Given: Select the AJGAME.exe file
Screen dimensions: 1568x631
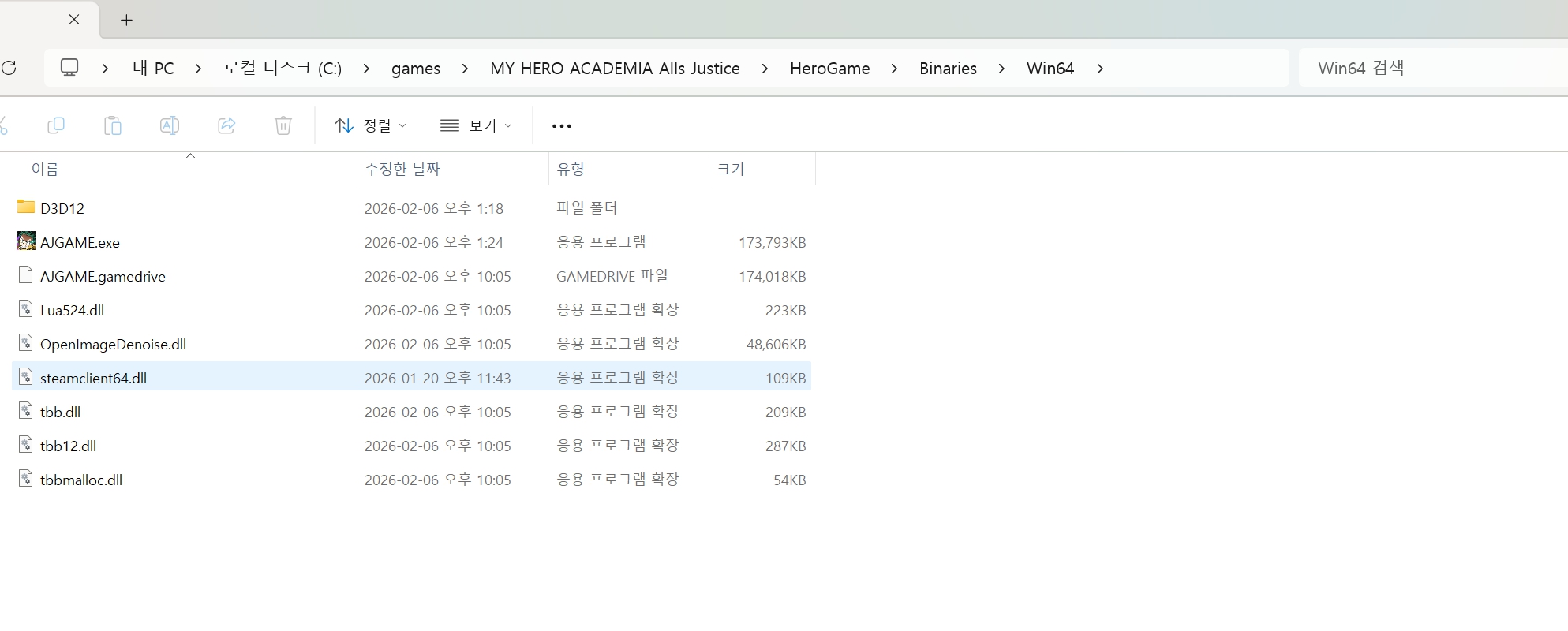Looking at the screenshot, I should pos(80,243).
